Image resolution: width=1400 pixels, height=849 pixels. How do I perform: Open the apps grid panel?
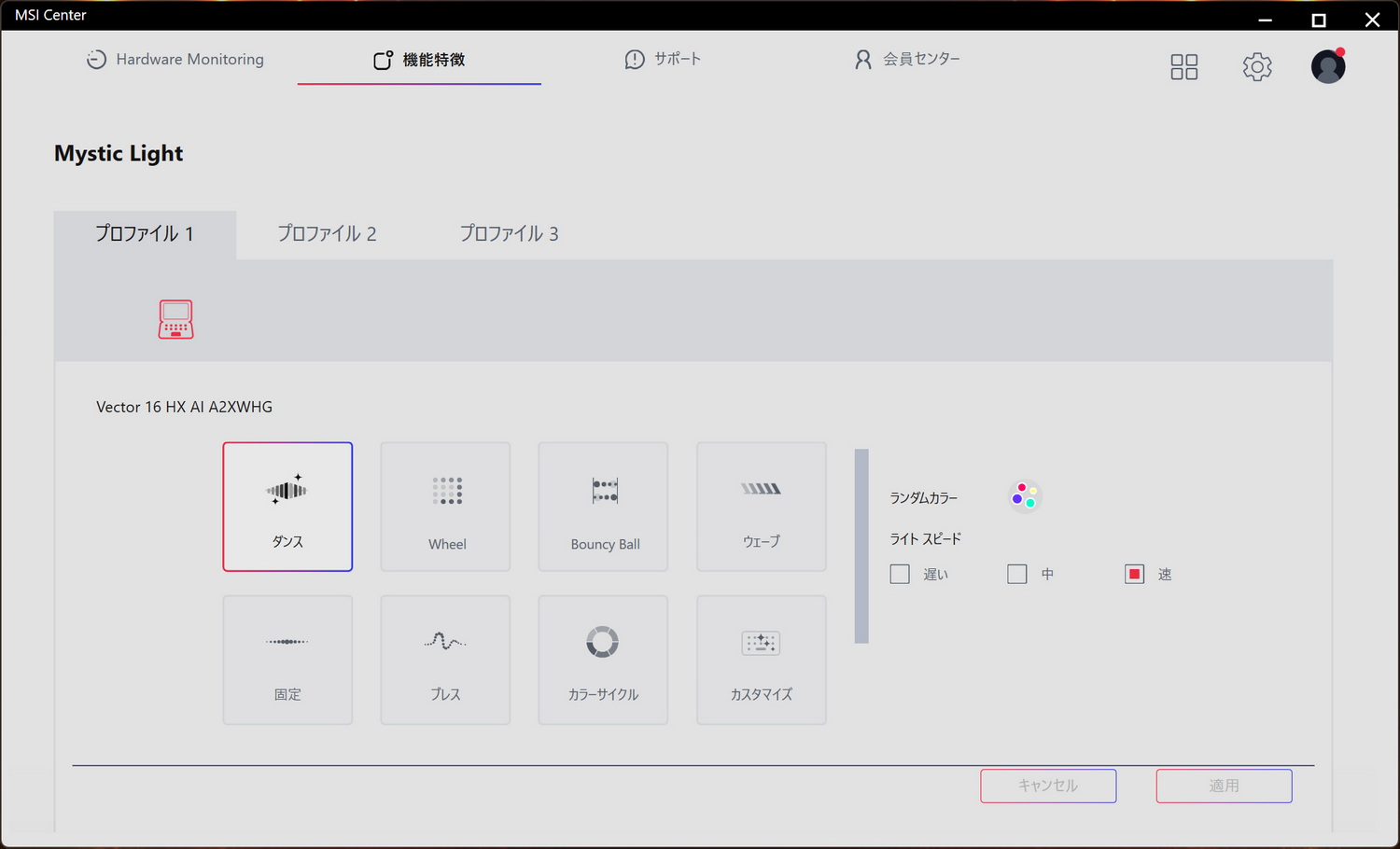(1183, 66)
